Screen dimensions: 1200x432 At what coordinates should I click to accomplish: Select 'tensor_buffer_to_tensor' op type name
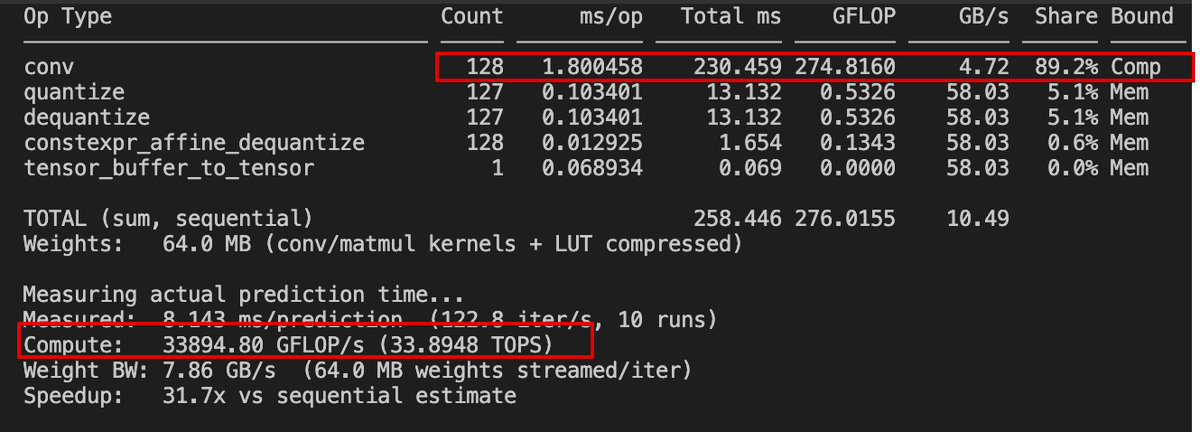point(168,168)
